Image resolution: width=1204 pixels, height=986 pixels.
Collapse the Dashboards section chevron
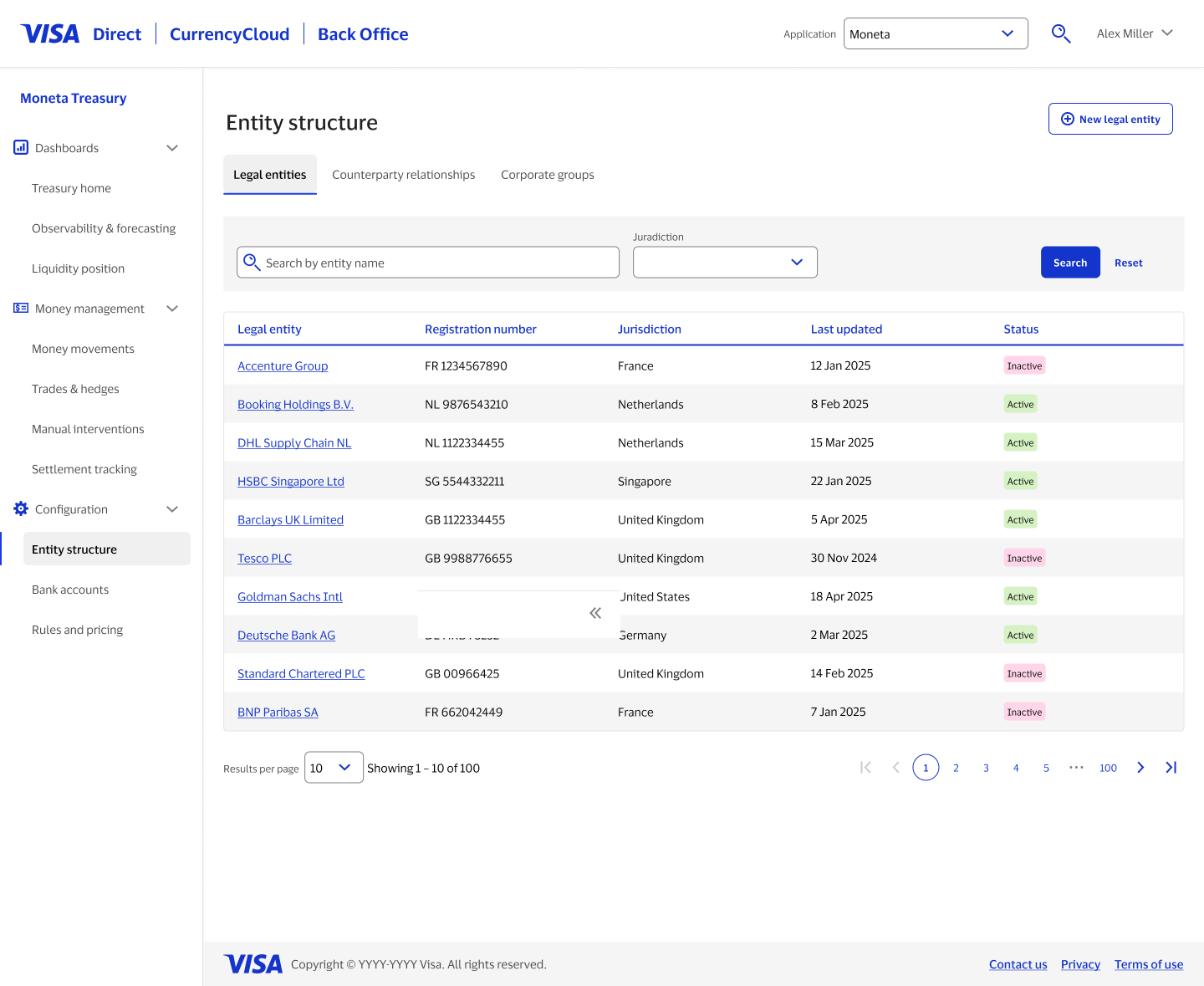tap(172, 147)
